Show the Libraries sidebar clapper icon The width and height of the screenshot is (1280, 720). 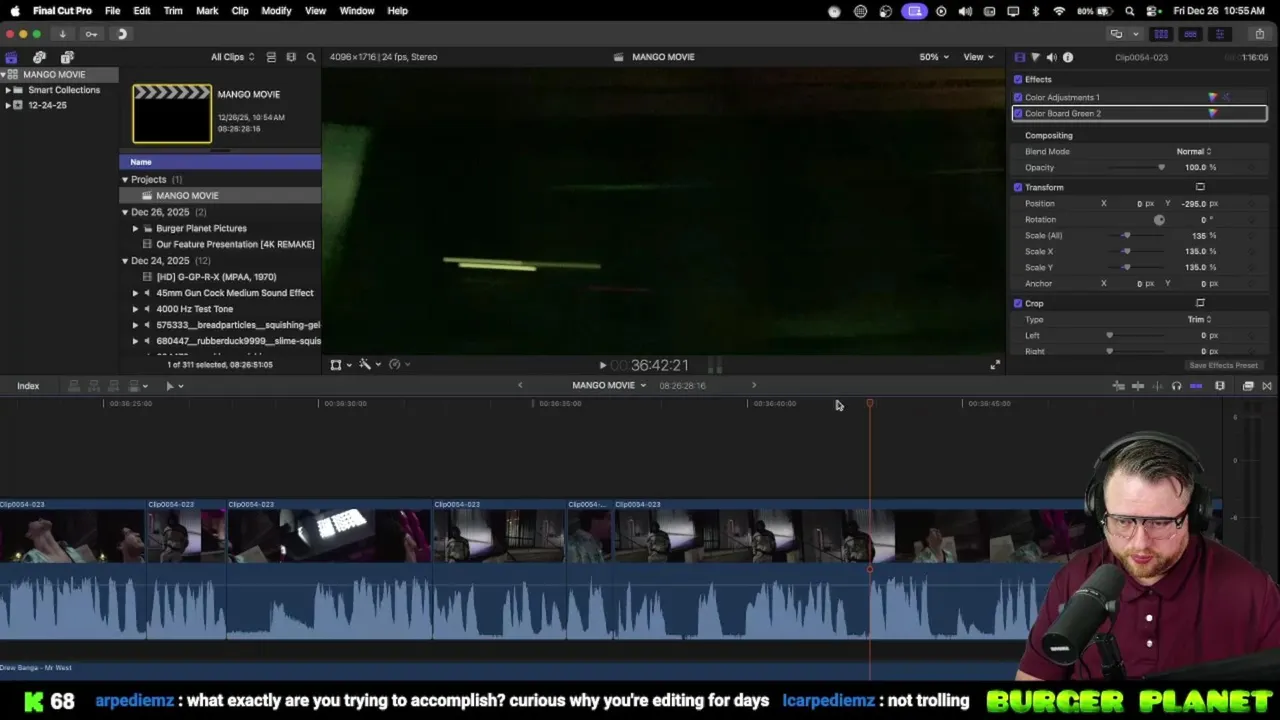pos(11,57)
